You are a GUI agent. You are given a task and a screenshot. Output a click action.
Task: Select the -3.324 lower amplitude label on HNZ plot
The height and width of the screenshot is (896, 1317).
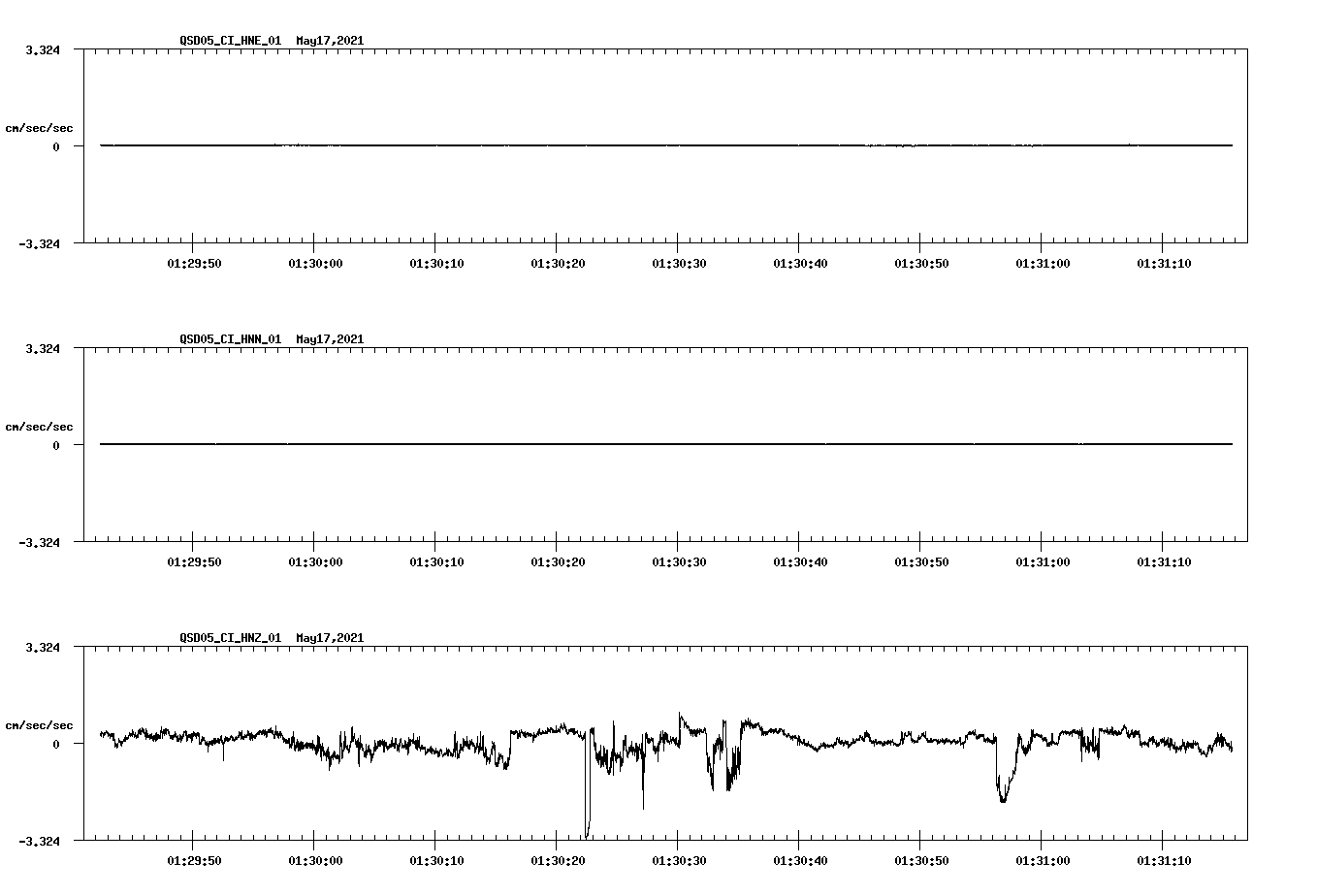point(40,843)
